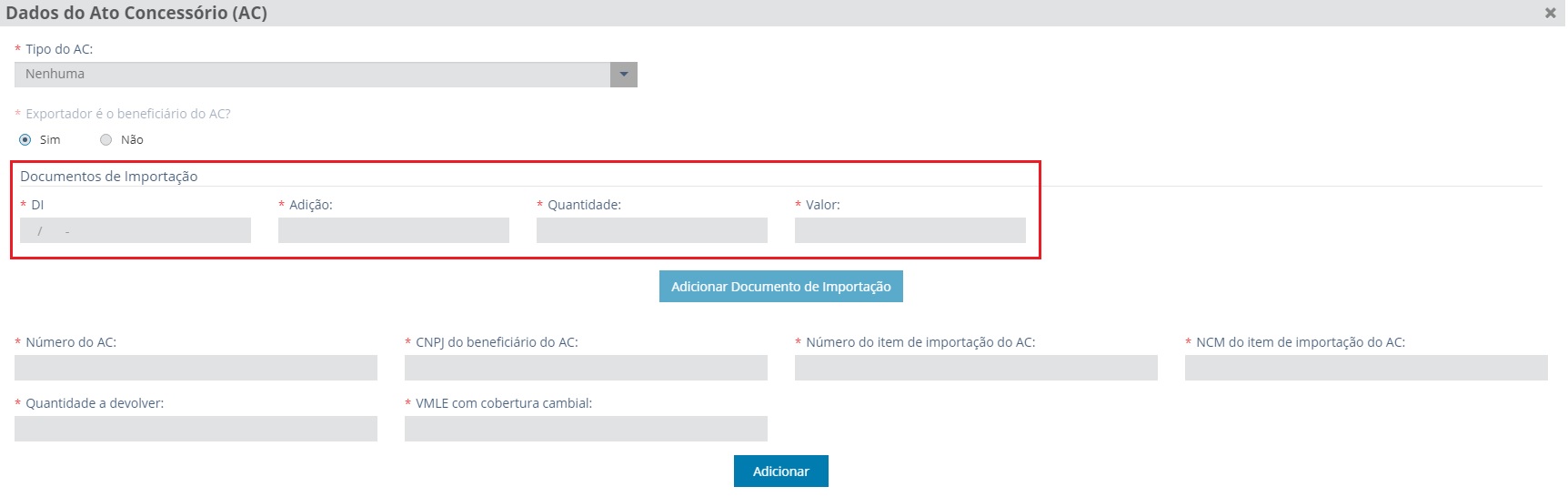1568x497 pixels.
Task: Select the Não radio button
Action: 106,140
